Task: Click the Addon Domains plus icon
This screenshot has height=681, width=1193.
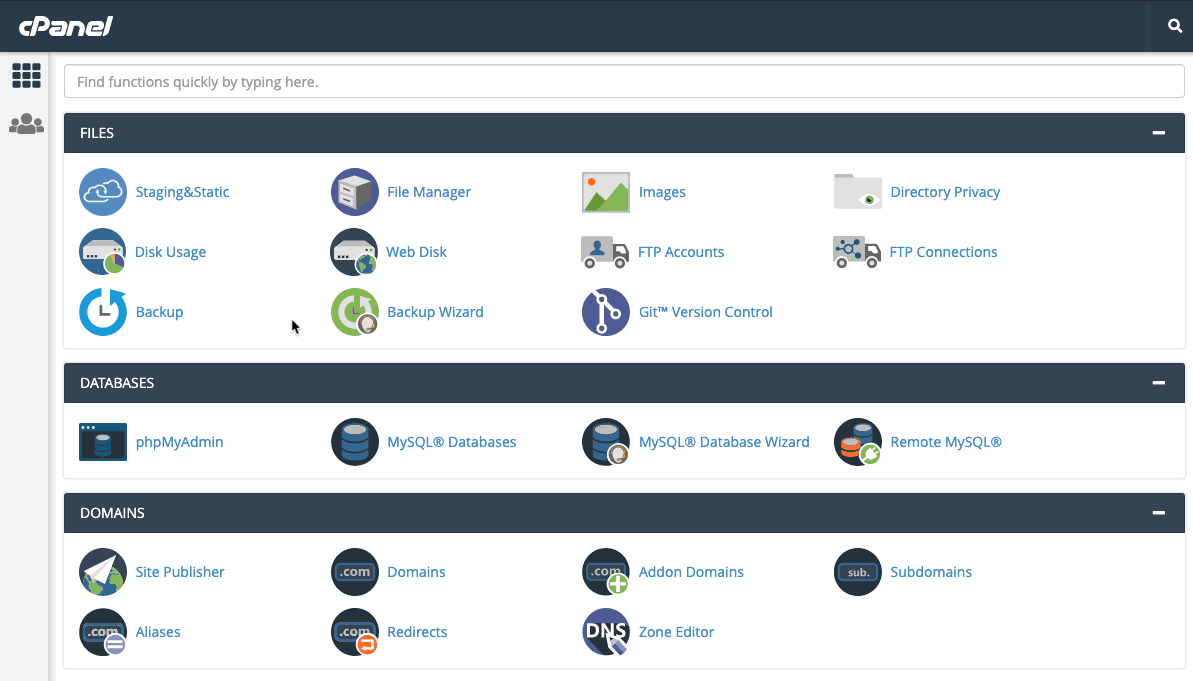Action: click(606, 572)
